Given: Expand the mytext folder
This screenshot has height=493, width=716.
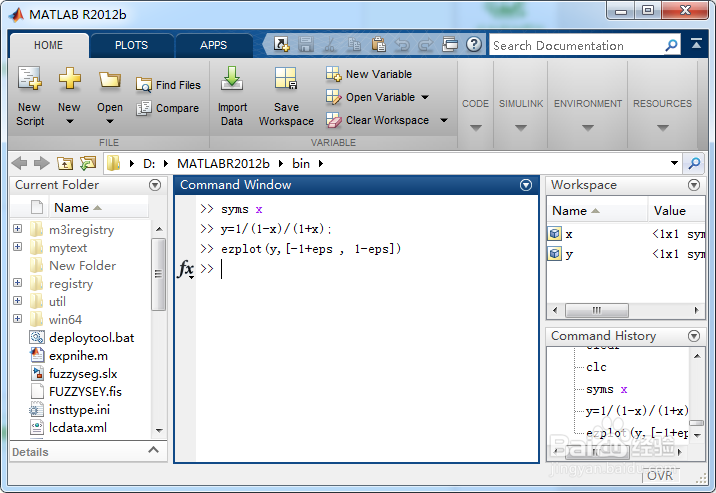Looking at the screenshot, I should (18, 246).
